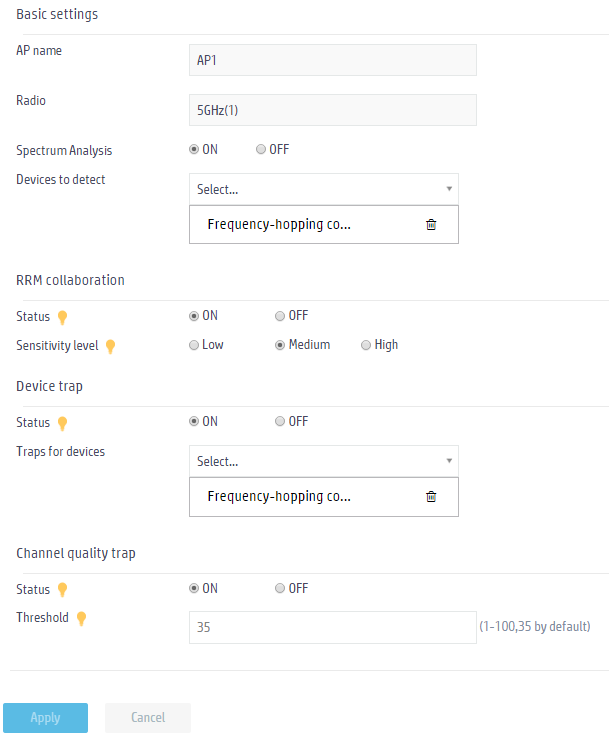Show hint bulb for RRM collaboration Status
609x739 pixels.
(x=62, y=317)
